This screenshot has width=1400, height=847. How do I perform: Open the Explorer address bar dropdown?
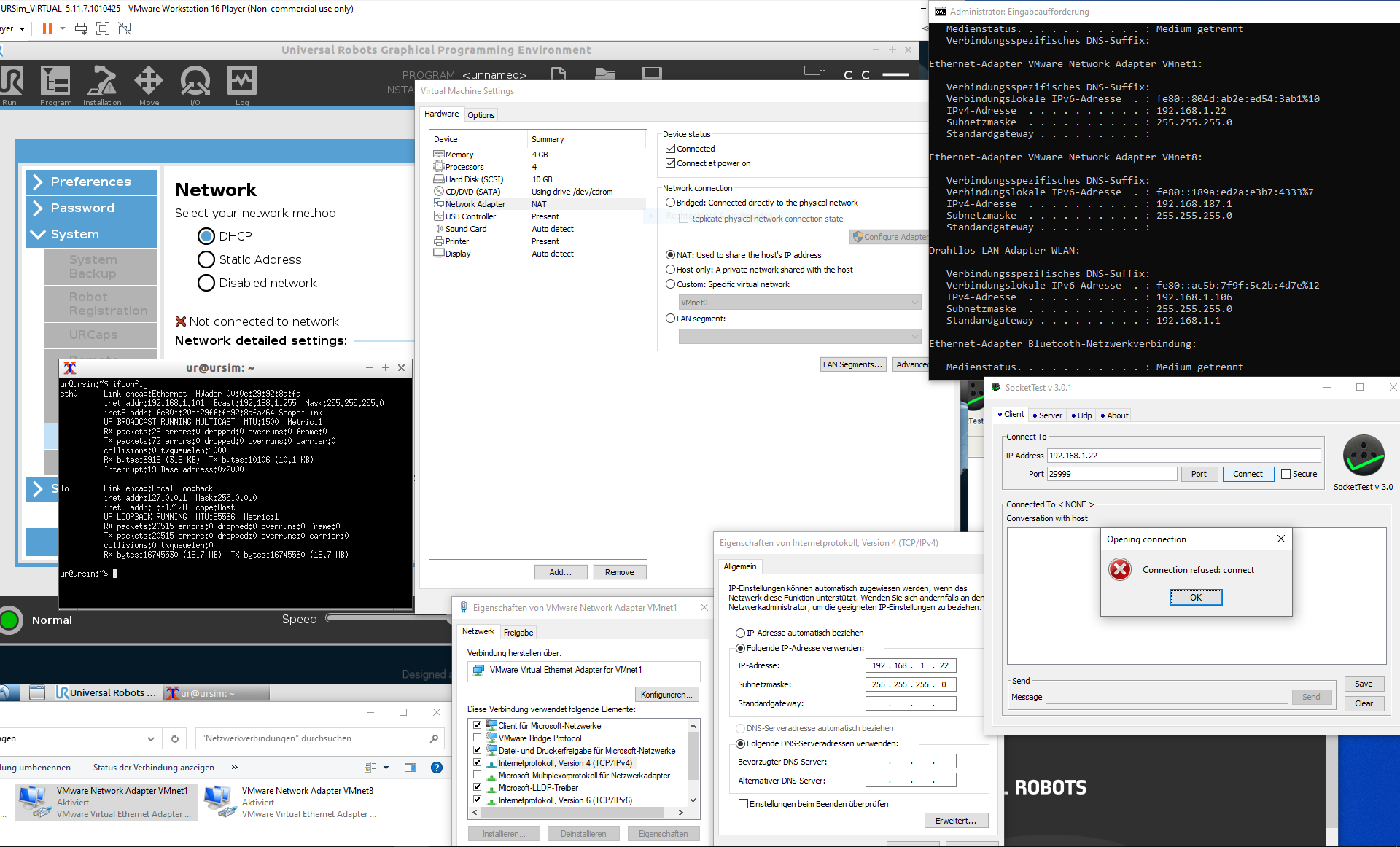[x=150, y=738]
